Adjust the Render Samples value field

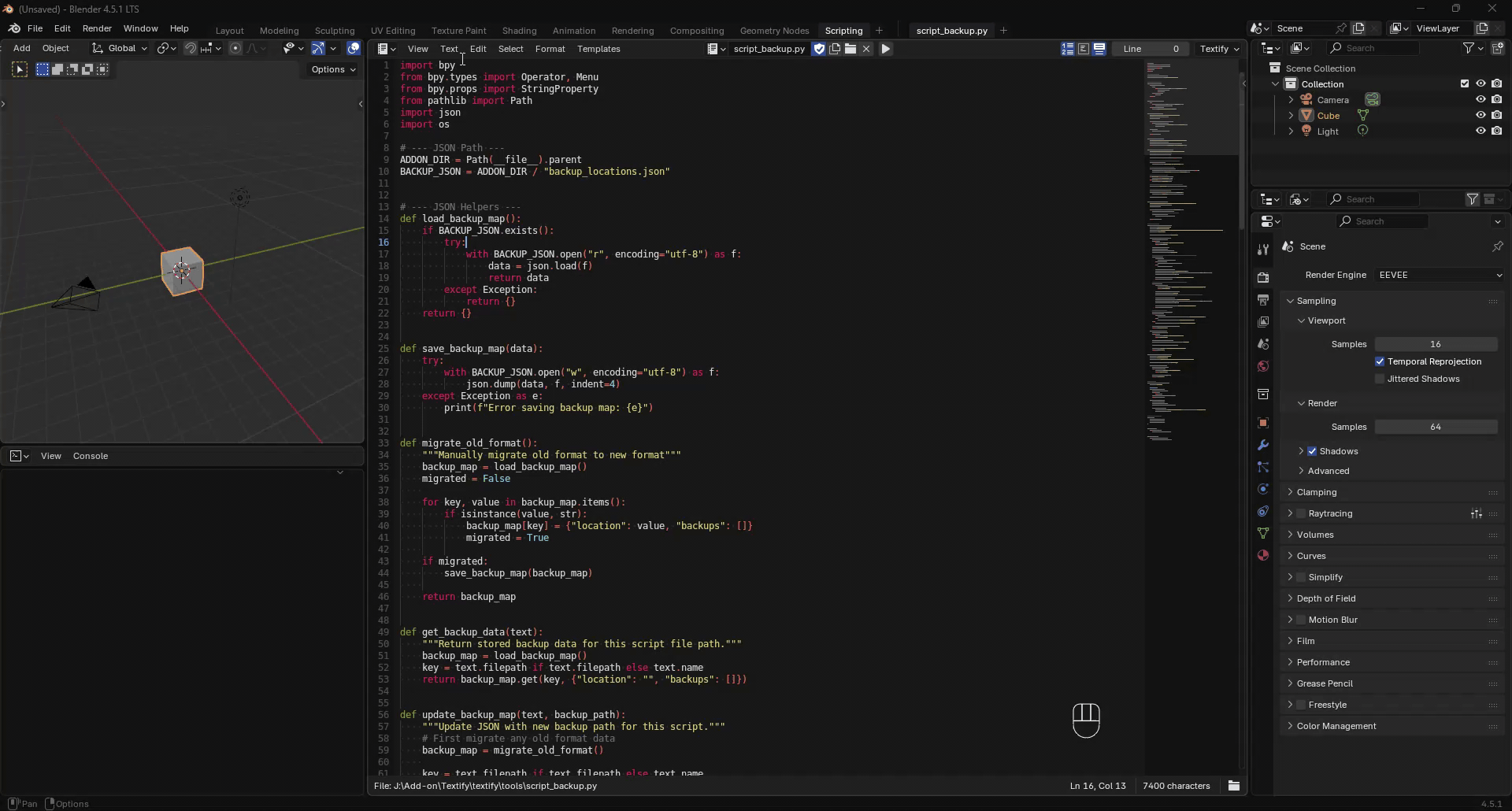click(1435, 427)
